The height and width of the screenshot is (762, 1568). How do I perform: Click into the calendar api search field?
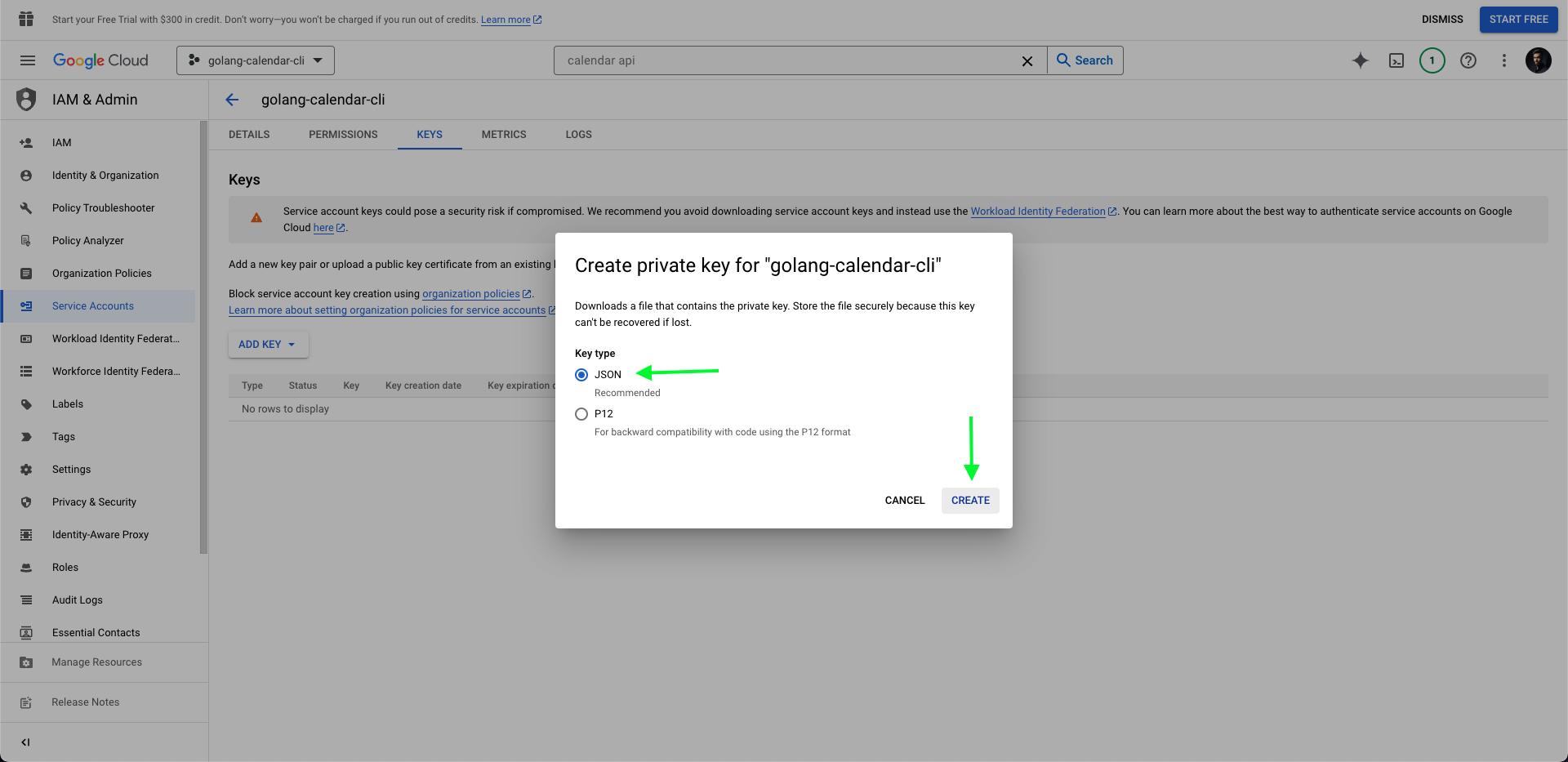pos(788,60)
